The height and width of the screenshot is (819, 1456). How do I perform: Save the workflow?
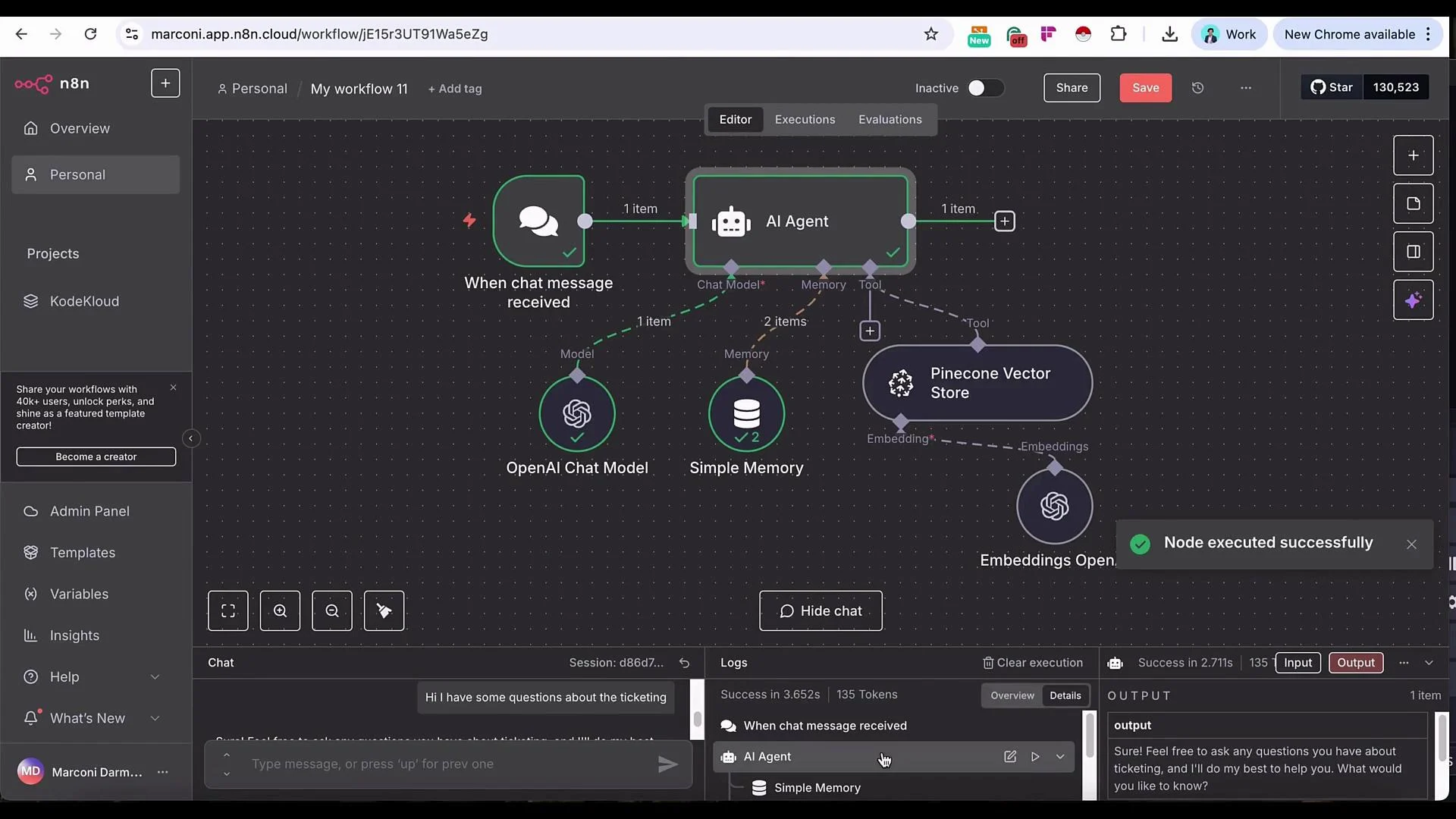[1145, 88]
